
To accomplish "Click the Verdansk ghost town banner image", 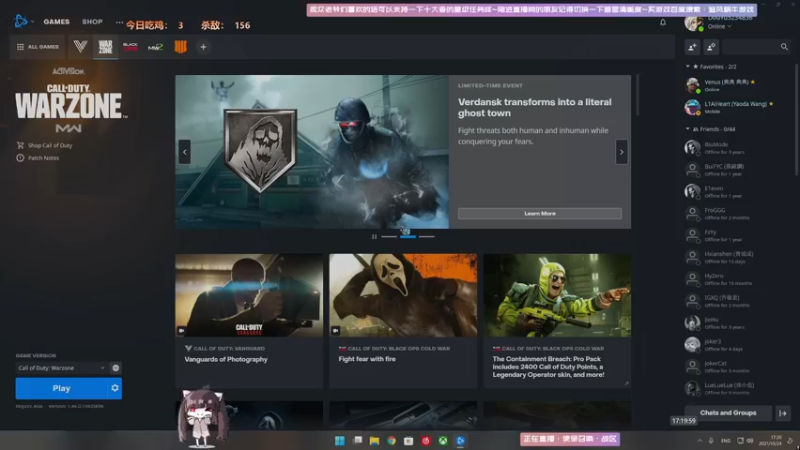I will (312, 152).
